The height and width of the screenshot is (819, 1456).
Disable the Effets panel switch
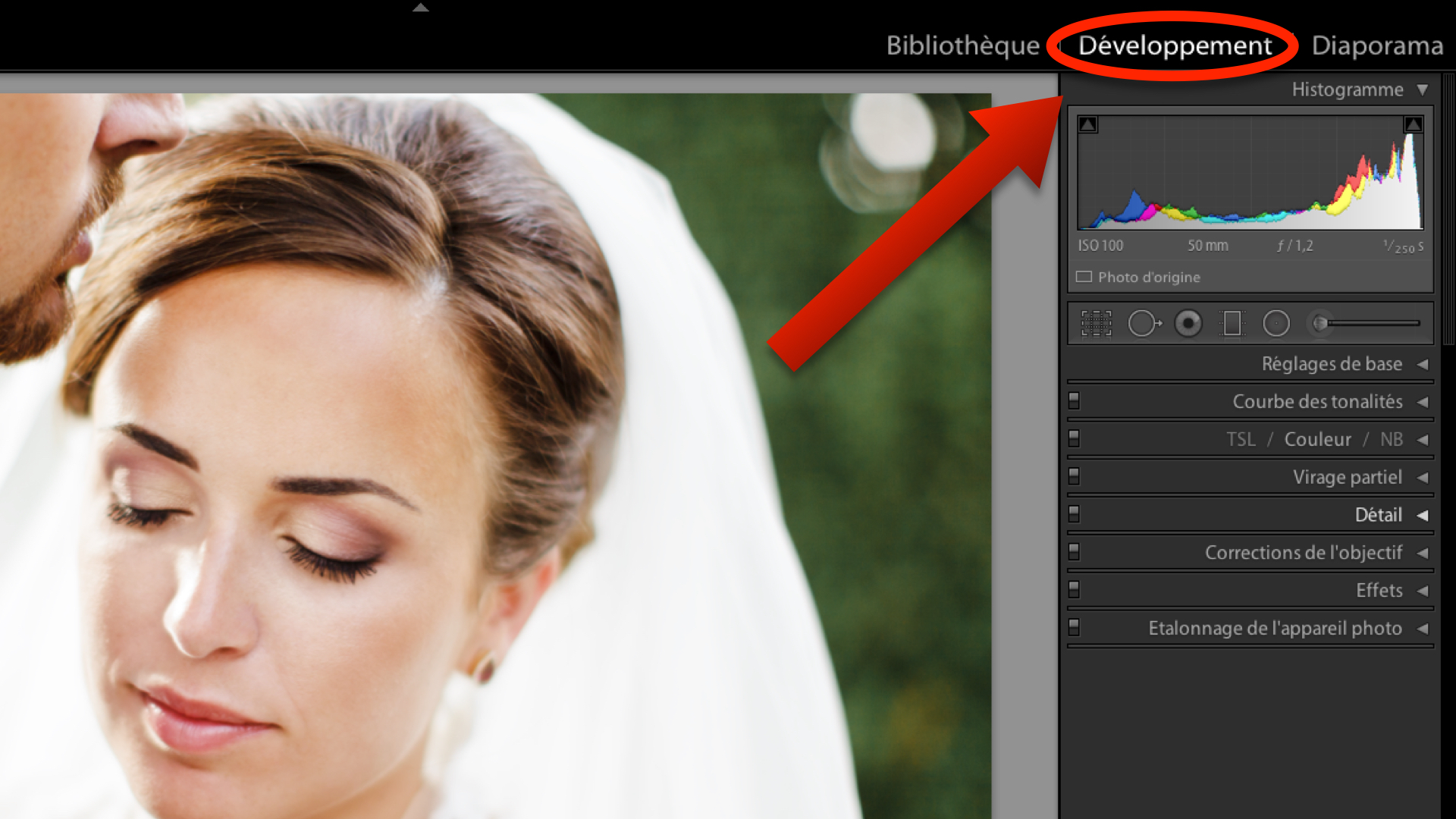click(x=1074, y=589)
